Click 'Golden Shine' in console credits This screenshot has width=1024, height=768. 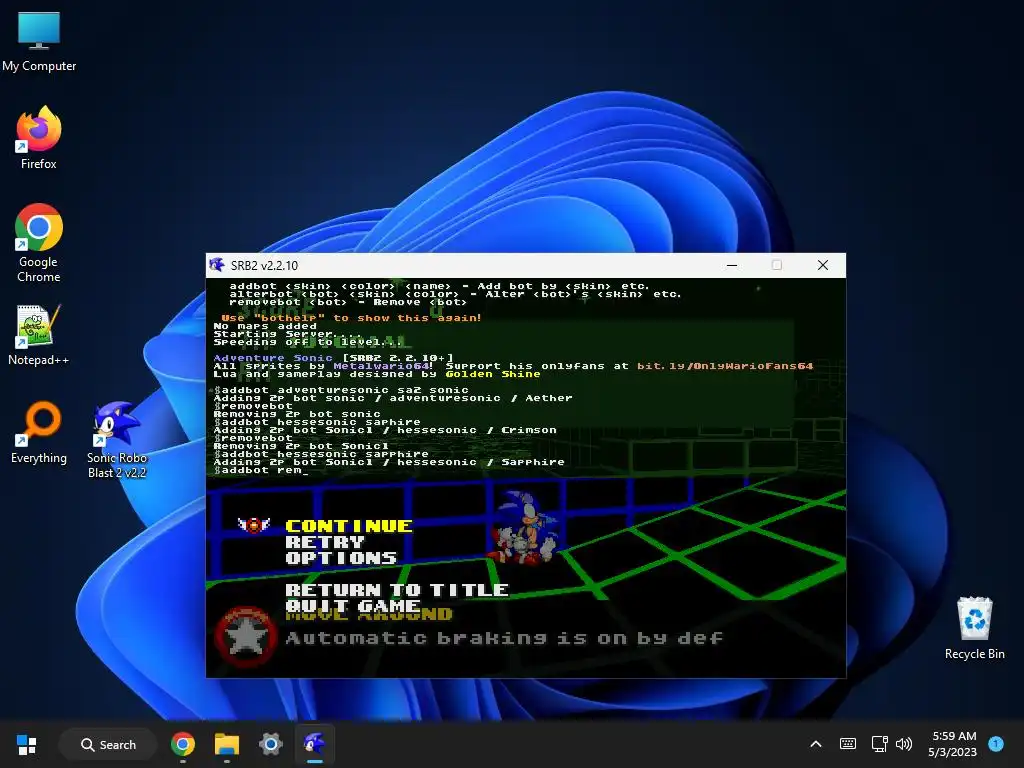point(493,374)
